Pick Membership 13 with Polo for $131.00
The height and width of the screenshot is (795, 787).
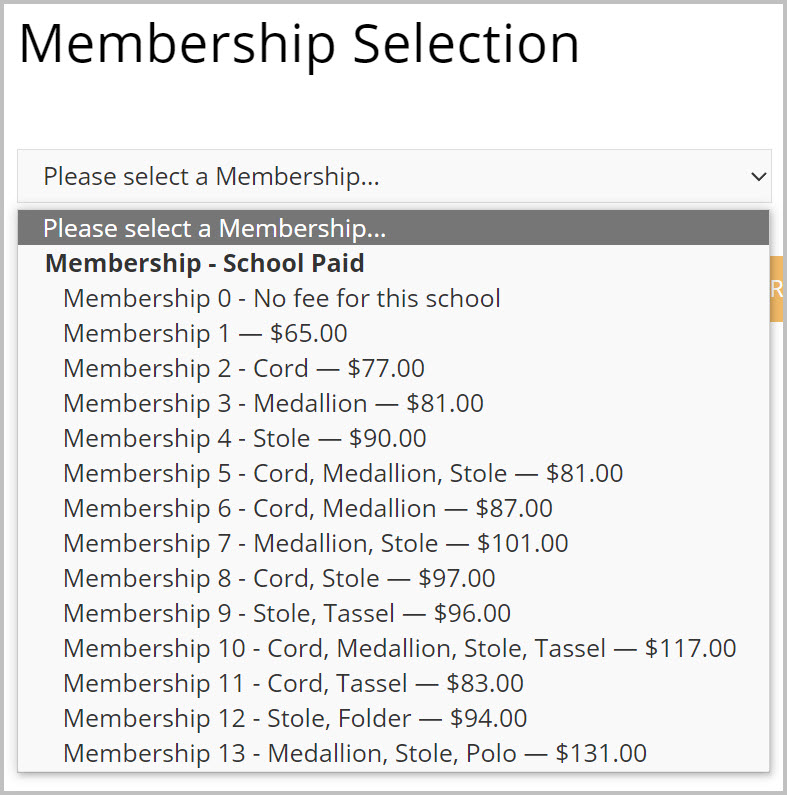point(354,753)
